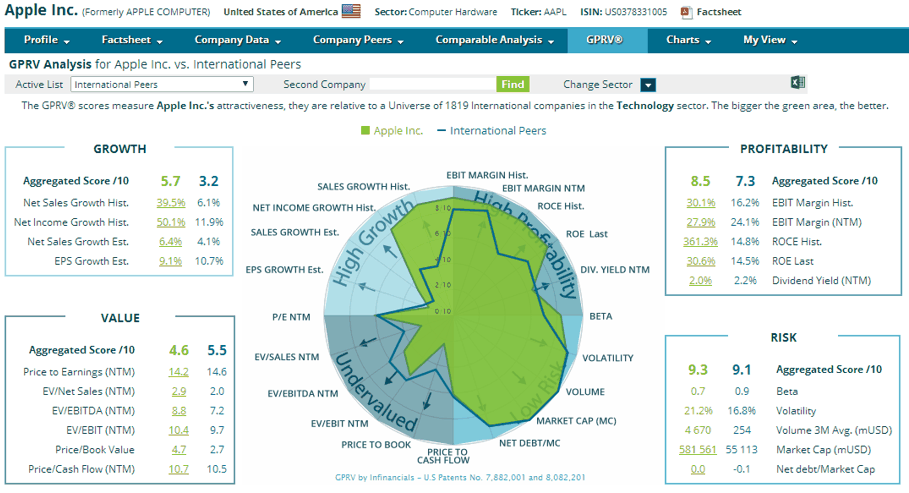
Task: Open the Active List International Peers combo box
Action: pos(162,84)
